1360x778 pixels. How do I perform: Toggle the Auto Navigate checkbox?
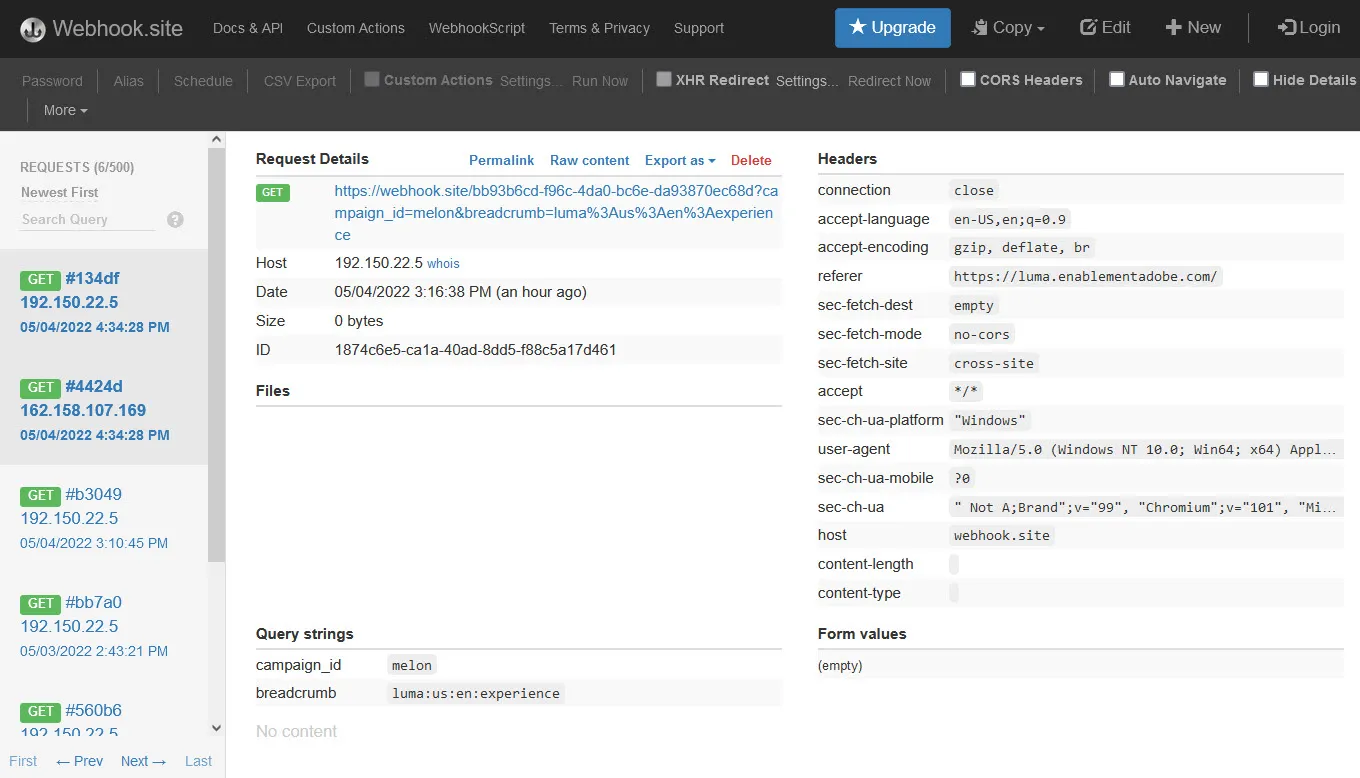pos(1117,79)
